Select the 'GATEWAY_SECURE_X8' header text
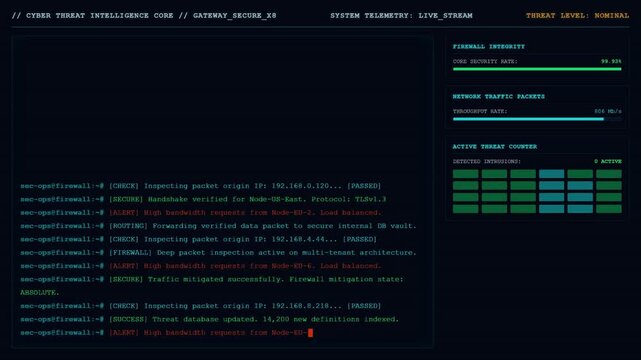The width and height of the screenshot is (641, 360). pos(235,16)
